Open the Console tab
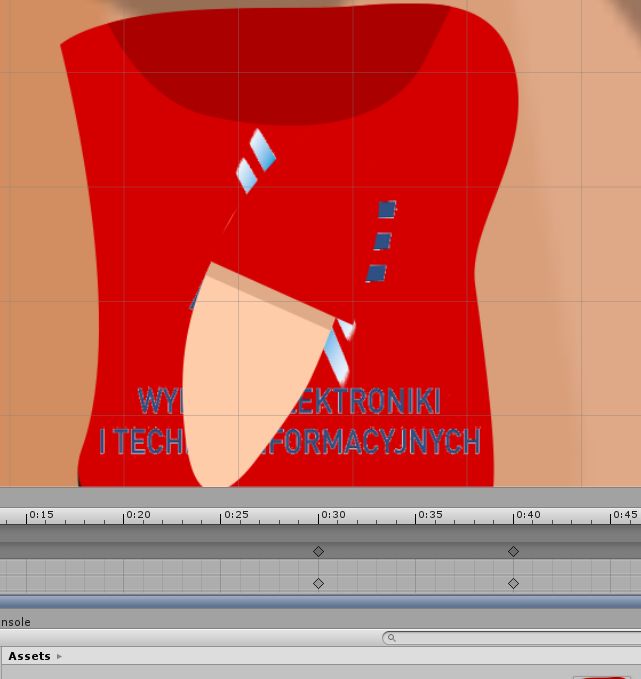This screenshot has width=641, height=679. [15, 622]
